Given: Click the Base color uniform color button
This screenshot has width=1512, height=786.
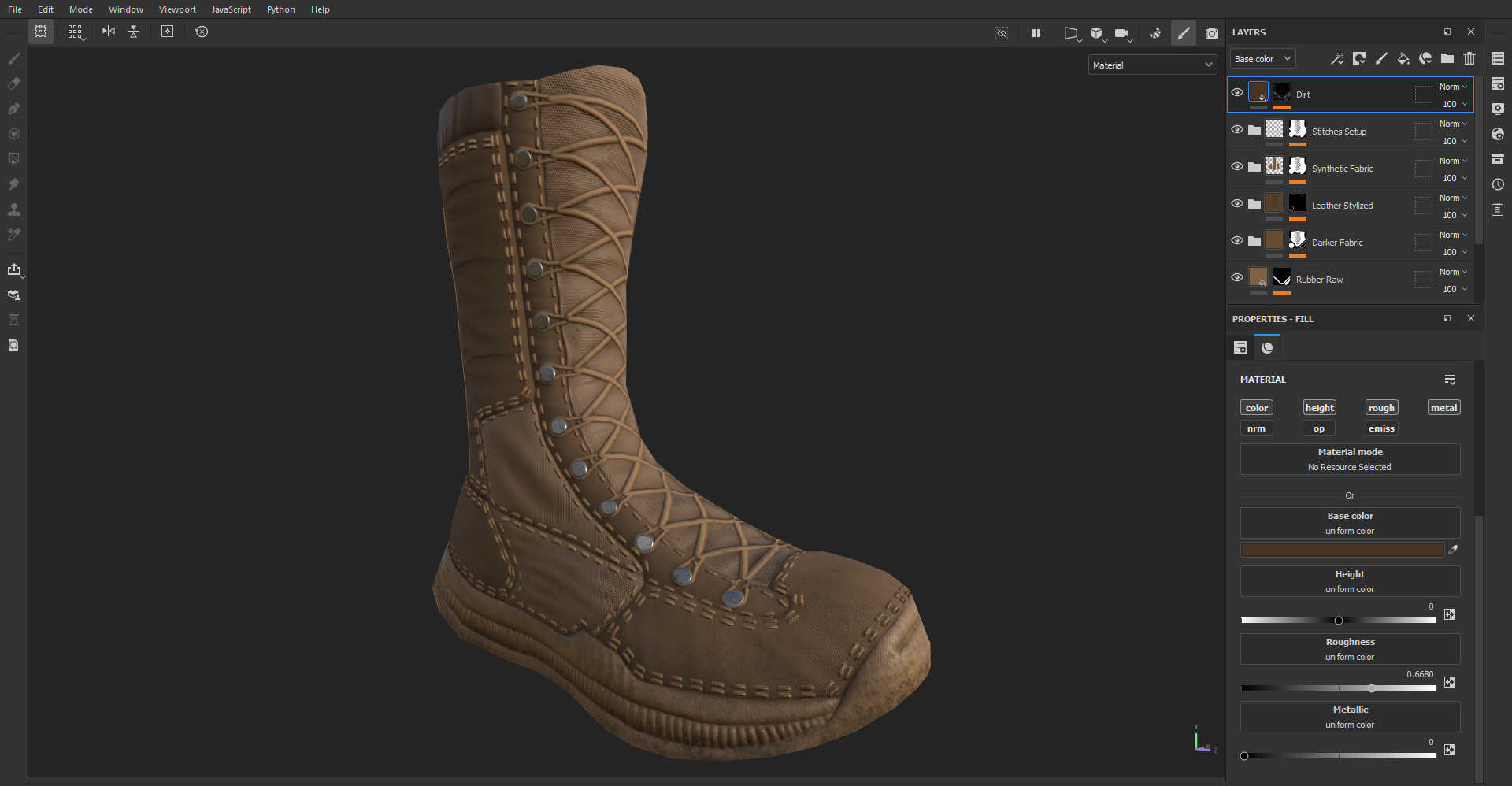Looking at the screenshot, I should click(1350, 523).
